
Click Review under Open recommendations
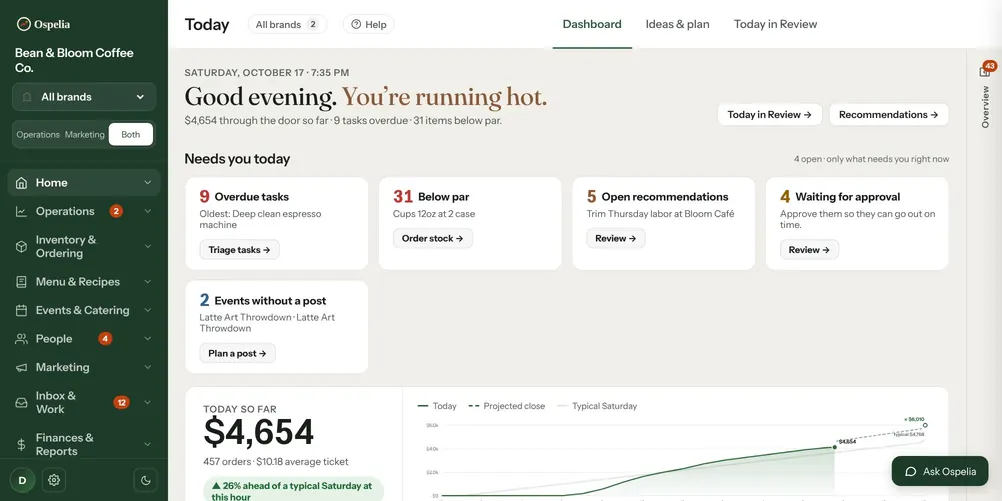[616, 238]
